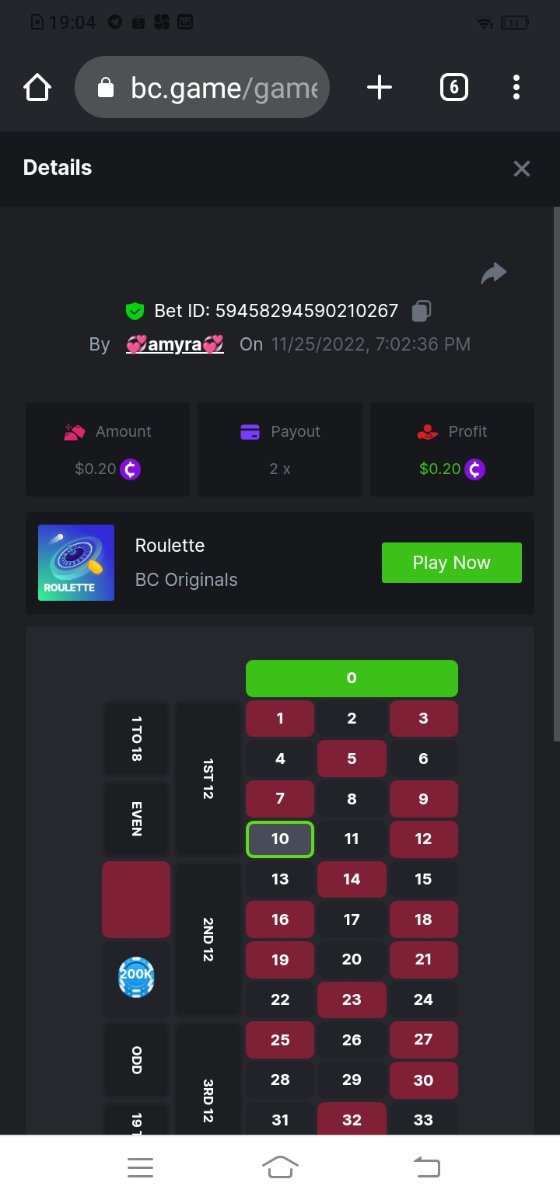Copy the Bet ID

point(422,311)
